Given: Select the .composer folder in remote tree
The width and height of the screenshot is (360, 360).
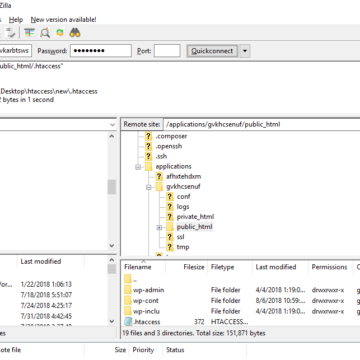Looking at the screenshot, I should coord(171,136).
